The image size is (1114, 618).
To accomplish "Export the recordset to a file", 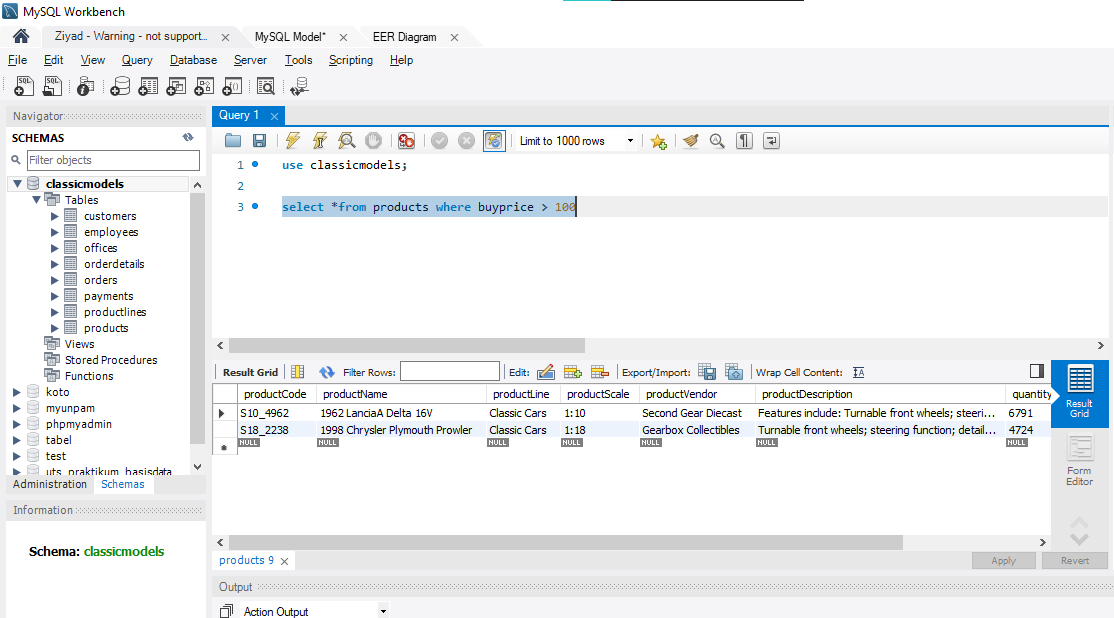I will pyautogui.click(x=707, y=372).
